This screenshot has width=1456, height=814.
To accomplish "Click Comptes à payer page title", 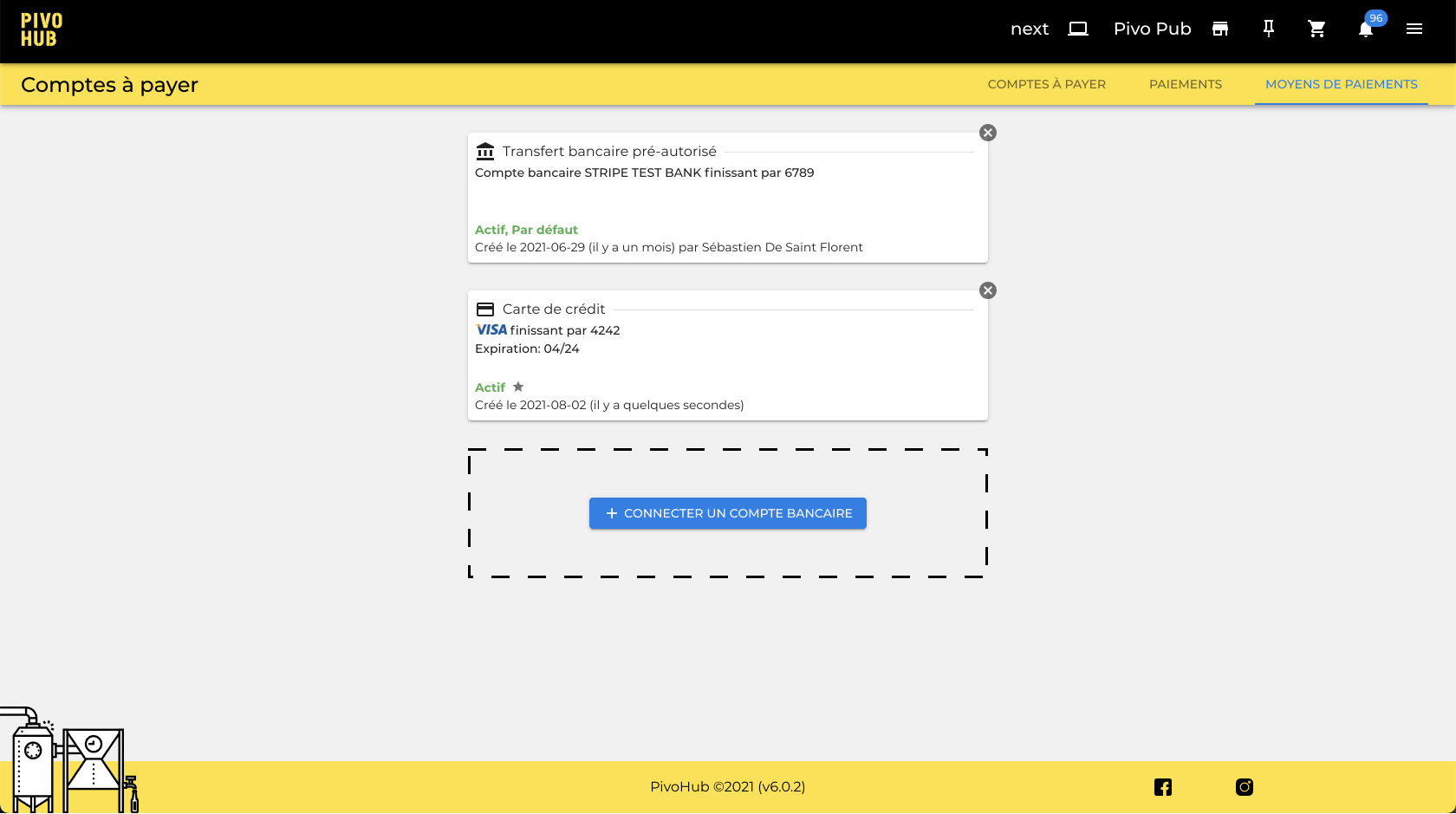I will 109,85.
